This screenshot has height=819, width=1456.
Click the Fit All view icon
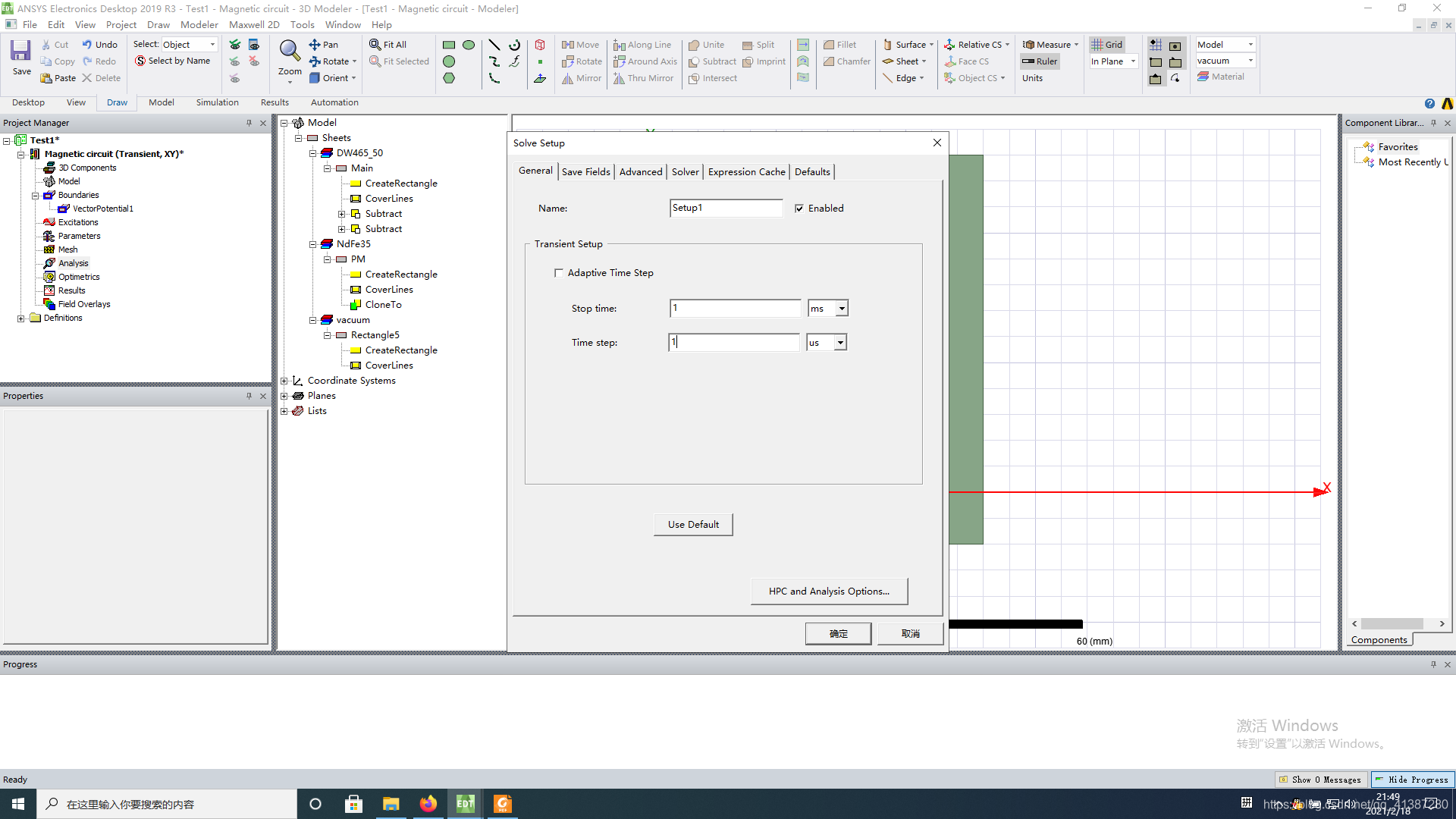388,45
